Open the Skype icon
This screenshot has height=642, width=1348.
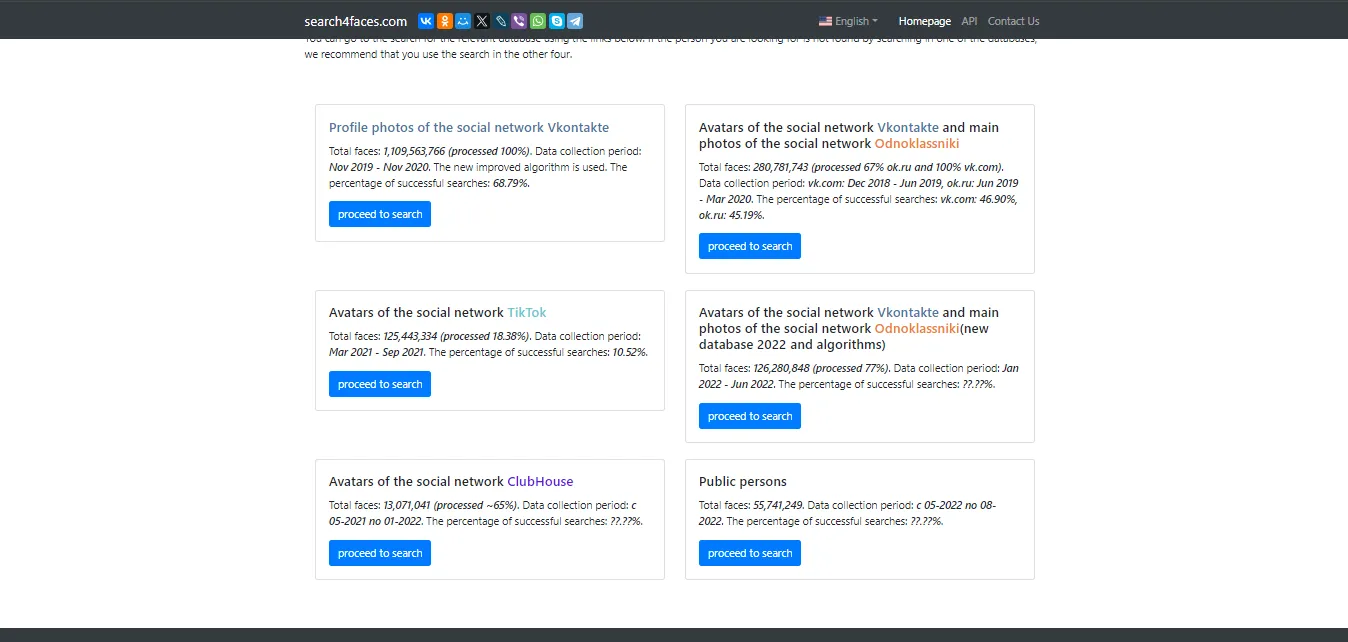click(555, 20)
